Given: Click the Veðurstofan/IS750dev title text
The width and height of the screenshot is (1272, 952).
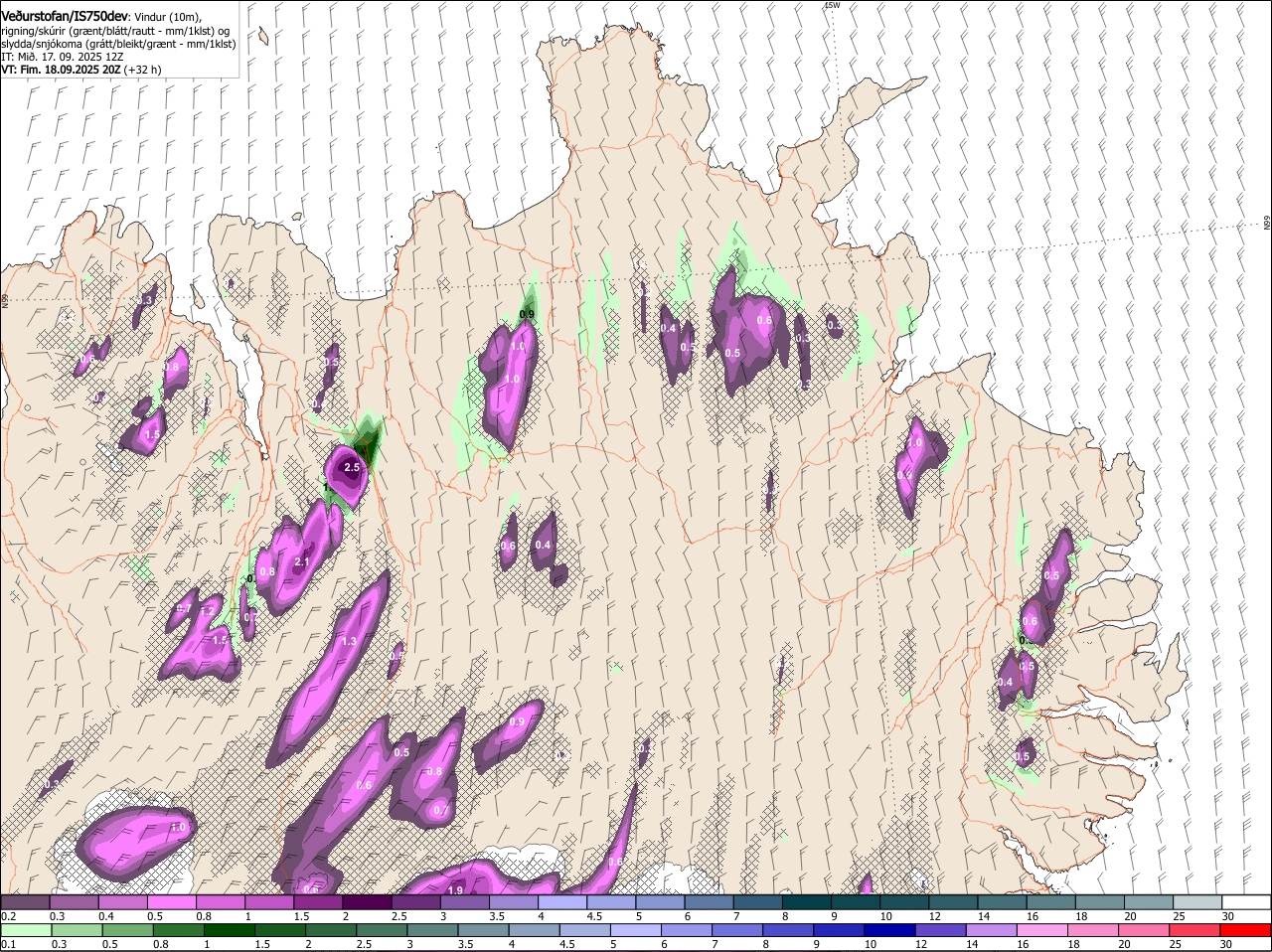Looking at the screenshot, I should point(65,16).
